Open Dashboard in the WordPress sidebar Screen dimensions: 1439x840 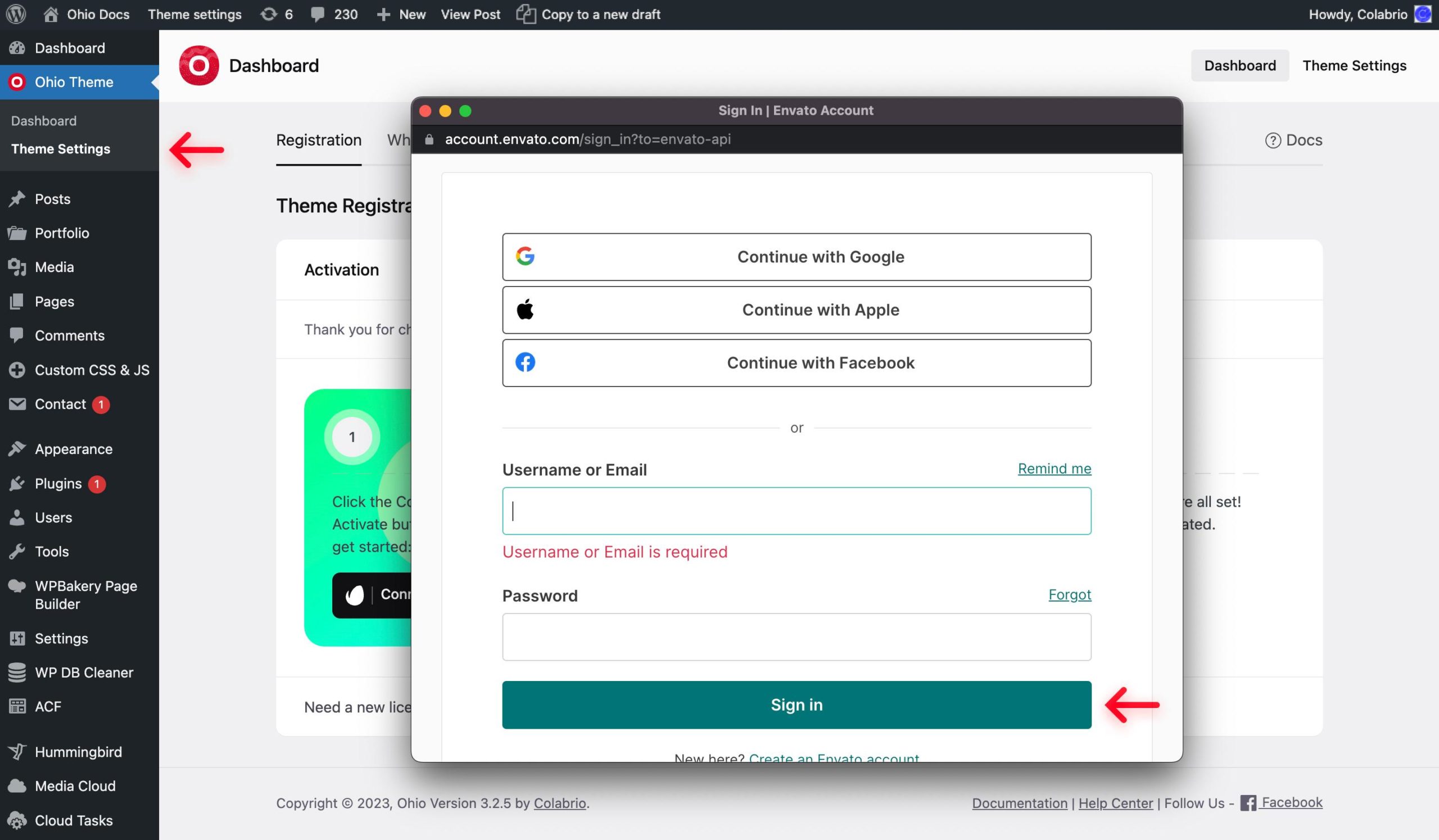click(79, 48)
